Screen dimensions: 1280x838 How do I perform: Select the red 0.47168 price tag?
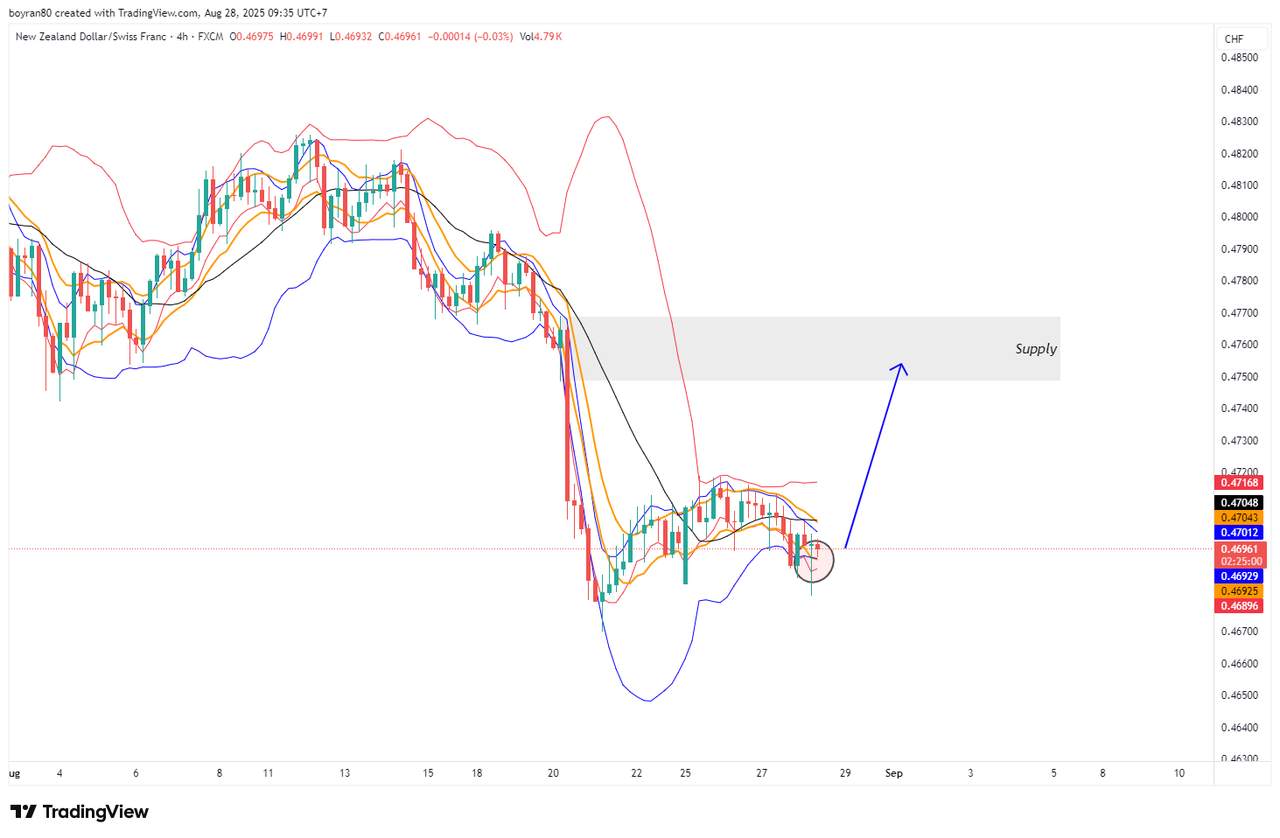[1240, 482]
